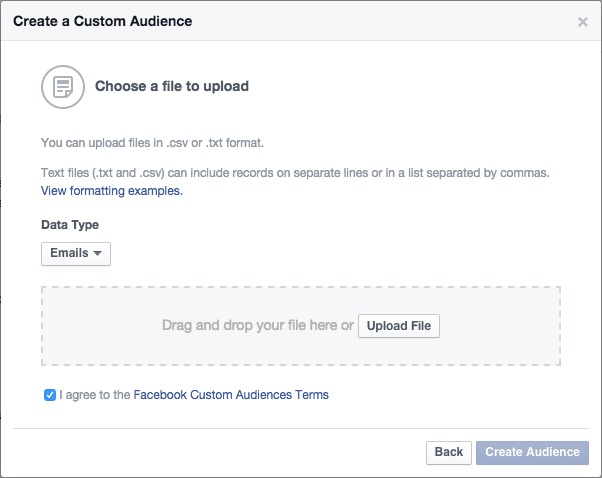Uncheck the Custom Audiences Terms agreement checkbox
This screenshot has width=602, height=478.
(x=50, y=395)
